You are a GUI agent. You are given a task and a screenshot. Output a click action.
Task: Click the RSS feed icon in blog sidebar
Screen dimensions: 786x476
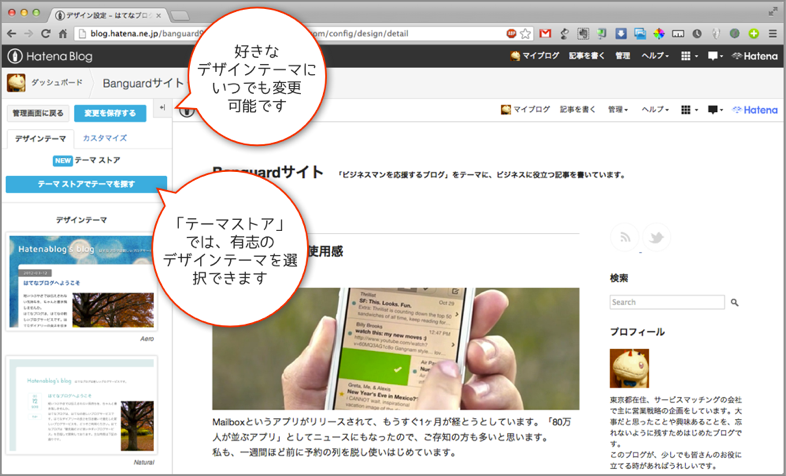coord(625,237)
